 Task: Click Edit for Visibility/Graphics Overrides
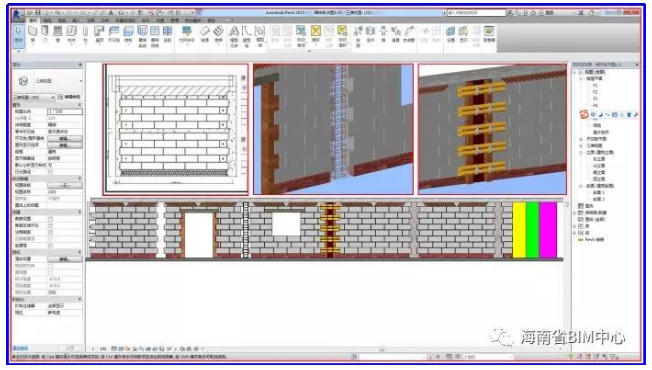[64, 138]
